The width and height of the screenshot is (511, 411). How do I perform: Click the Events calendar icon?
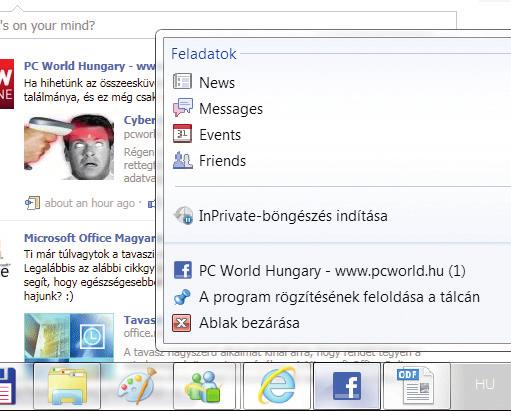point(182,133)
